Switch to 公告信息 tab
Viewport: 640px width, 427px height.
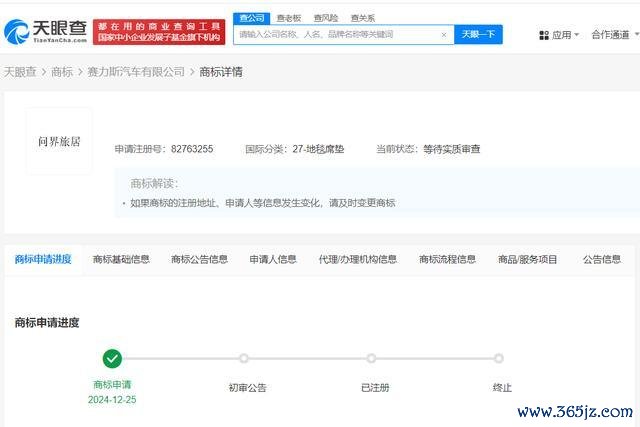pyautogui.click(x=602, y=259)
